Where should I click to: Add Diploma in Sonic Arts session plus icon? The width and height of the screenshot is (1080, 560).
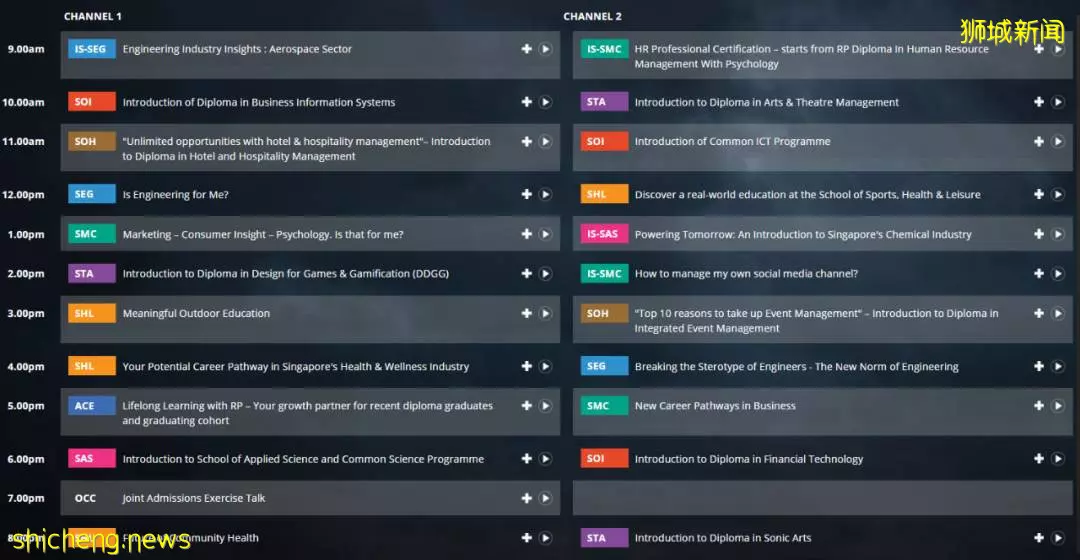point(1039,538)
